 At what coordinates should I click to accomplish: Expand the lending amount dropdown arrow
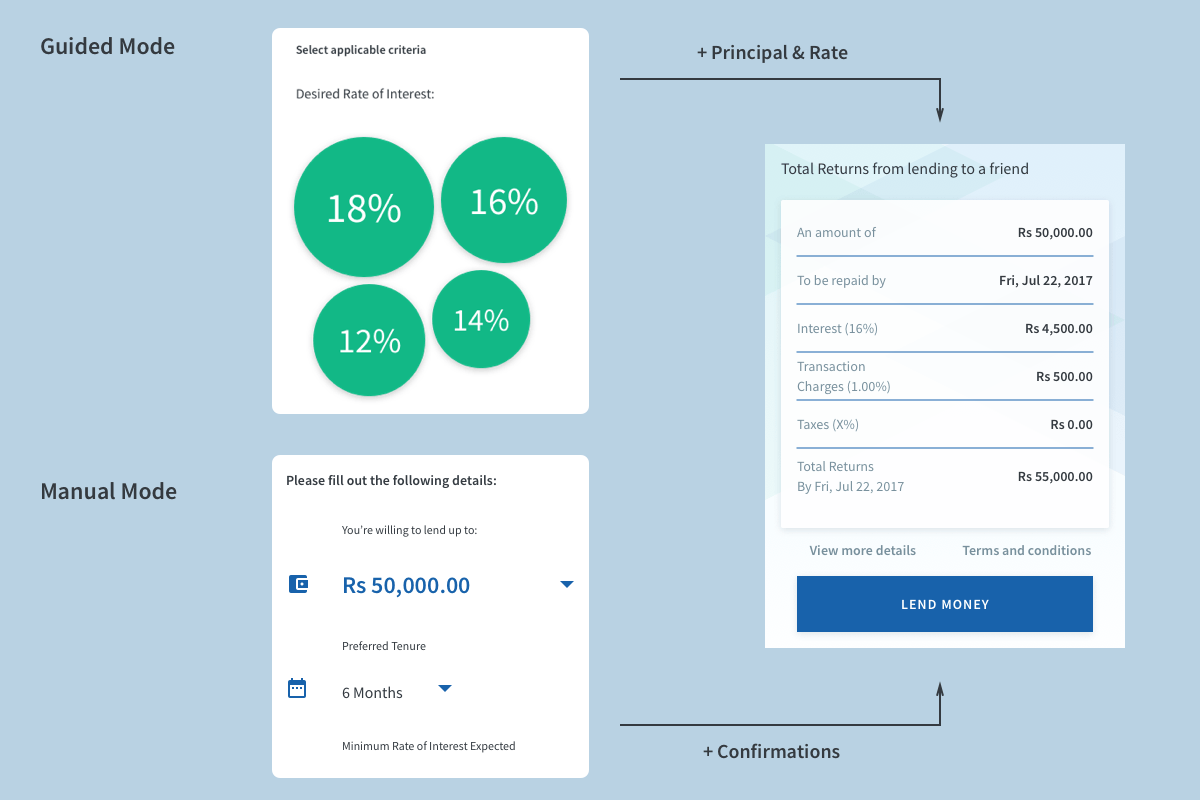[566, 584]
